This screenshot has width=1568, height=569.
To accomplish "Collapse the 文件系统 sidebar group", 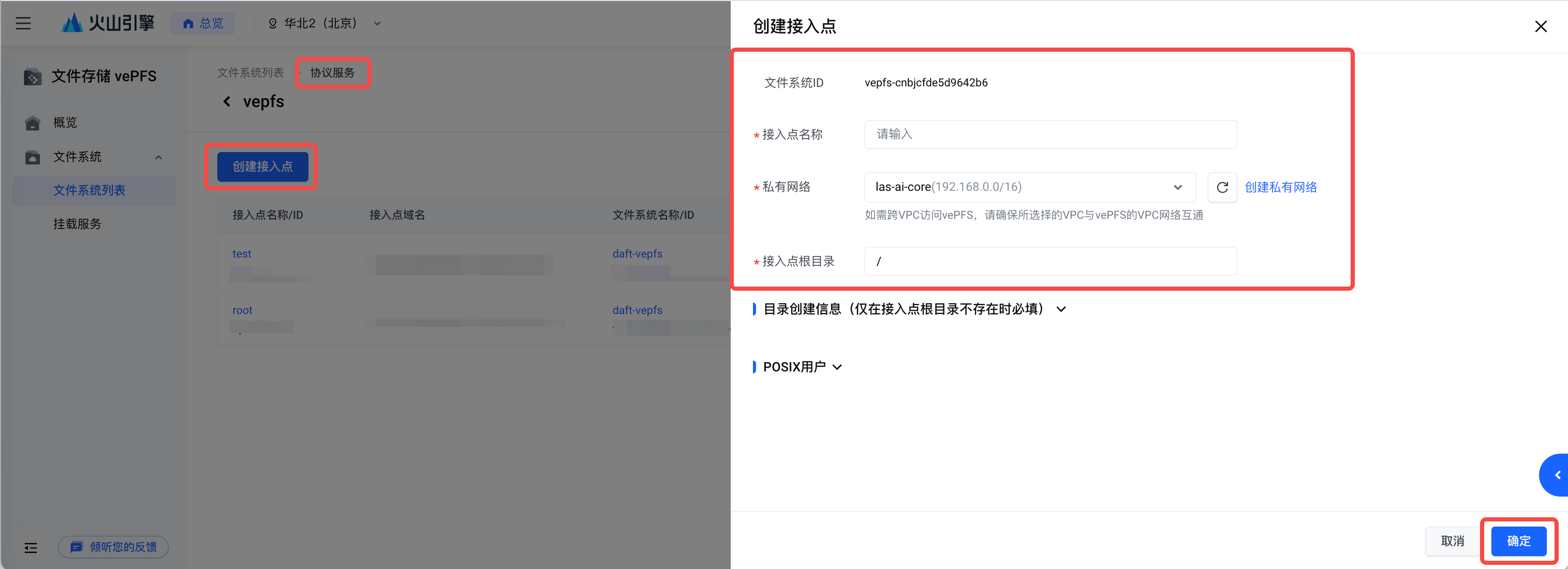I will pyautogui.click(x=158, y=157).
